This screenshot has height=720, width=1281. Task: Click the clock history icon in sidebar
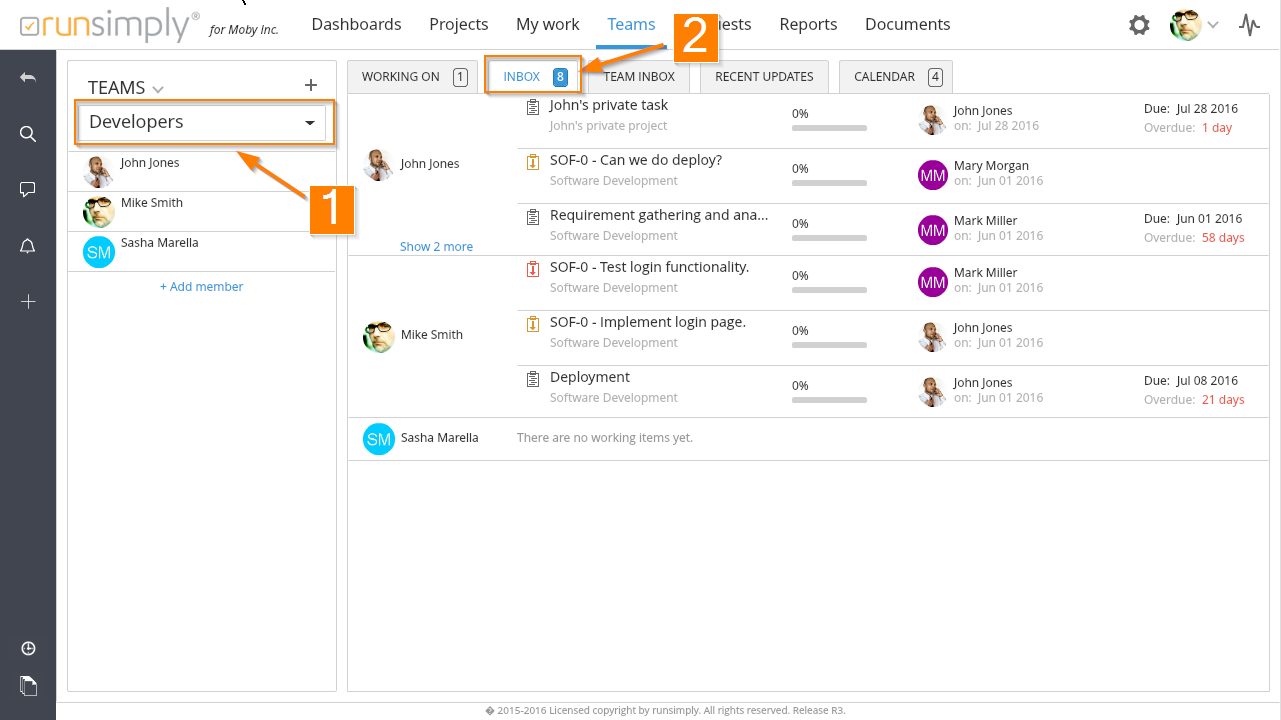click(x=28, y=649)
